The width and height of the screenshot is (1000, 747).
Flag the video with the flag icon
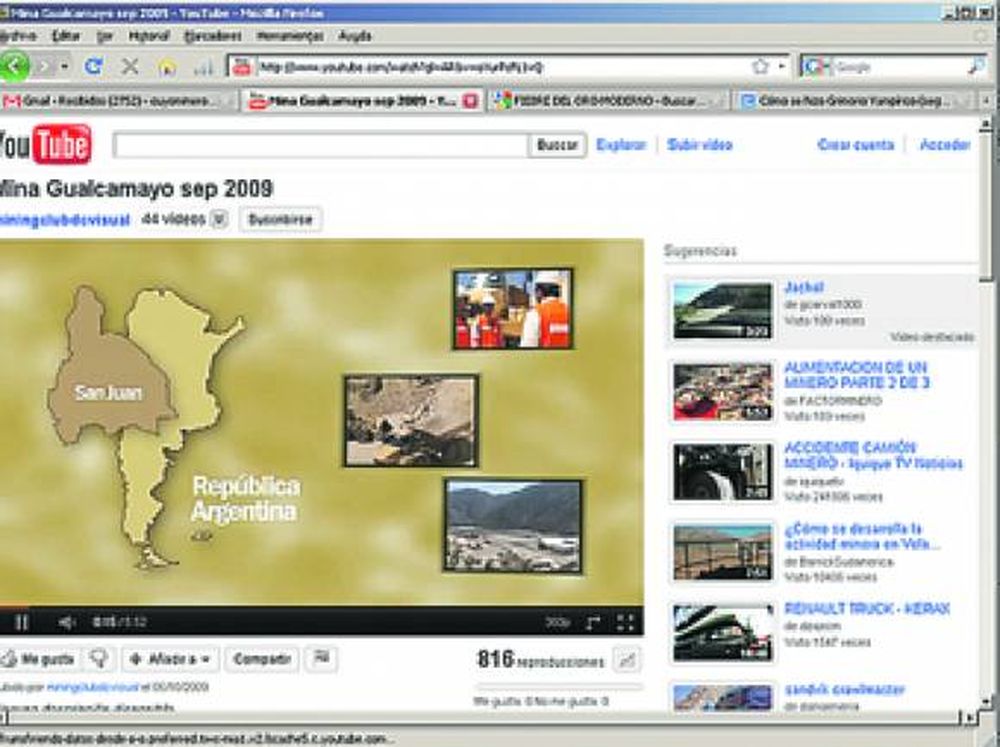click(x=321, y=659)
